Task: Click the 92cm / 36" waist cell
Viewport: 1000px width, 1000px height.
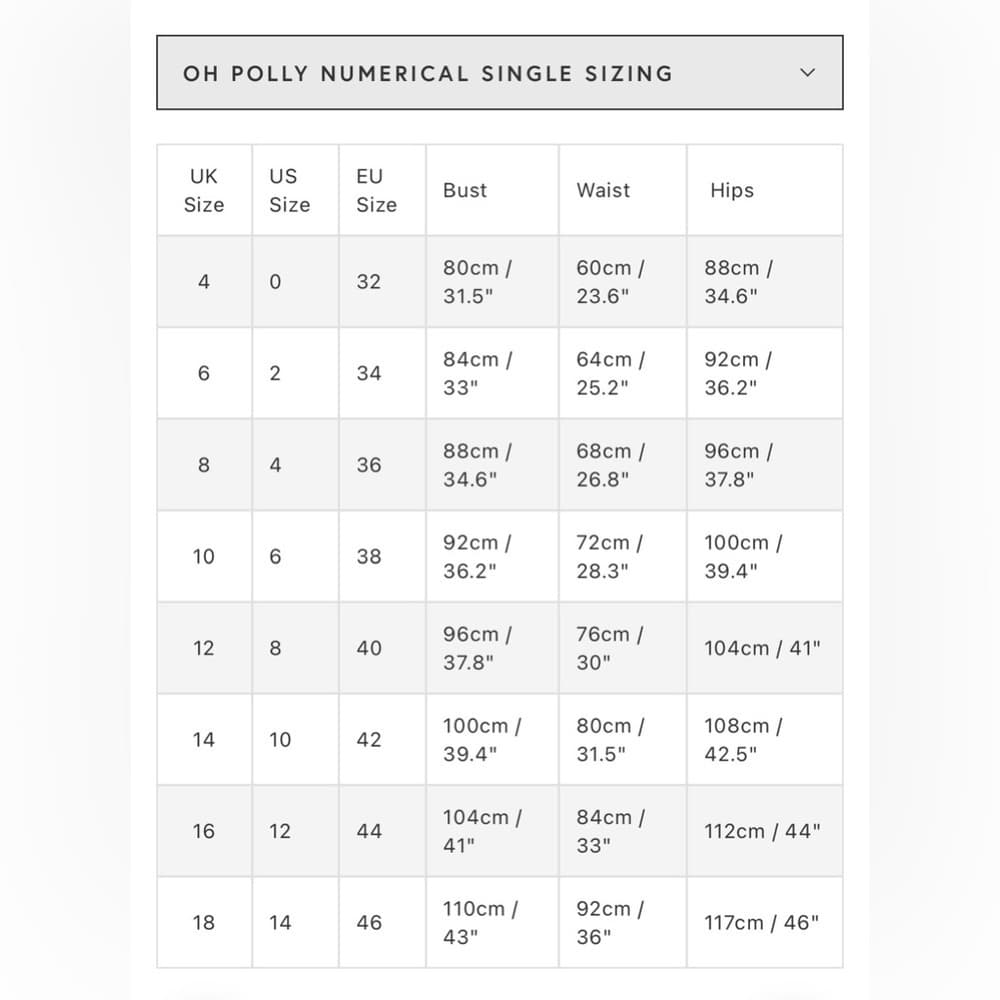Action: 622,922
